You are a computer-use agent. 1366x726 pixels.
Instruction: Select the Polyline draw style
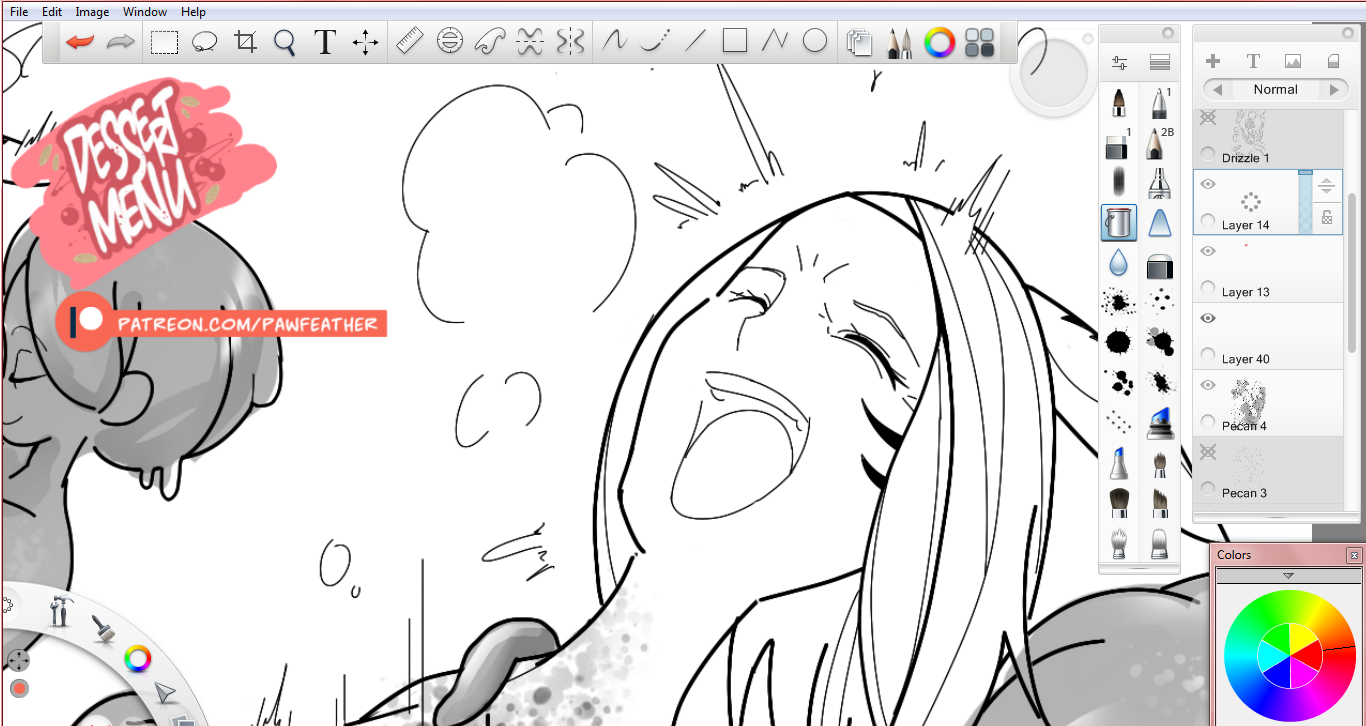pyautogui.click(x=775, y=42)
